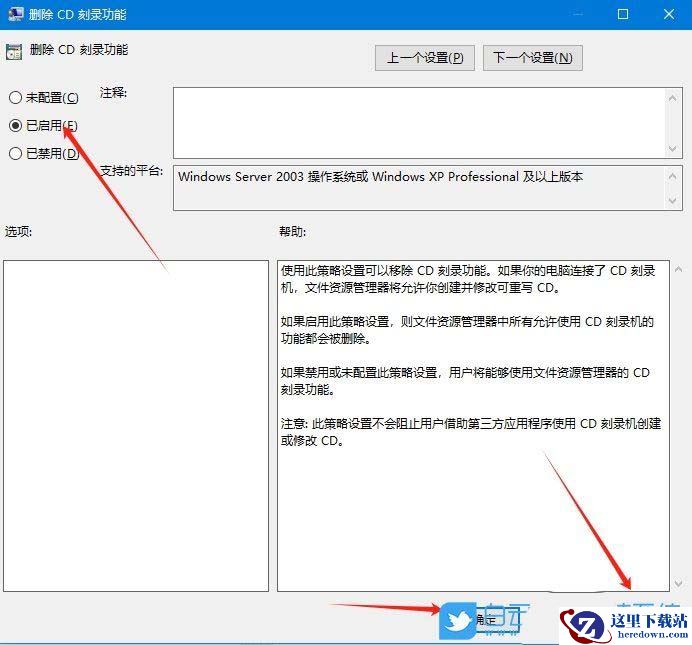692x645 pixels.
Task: Maximize the 删除 CD 刻录功能 window
Action: pyautogui.click(x=623, y=15)
